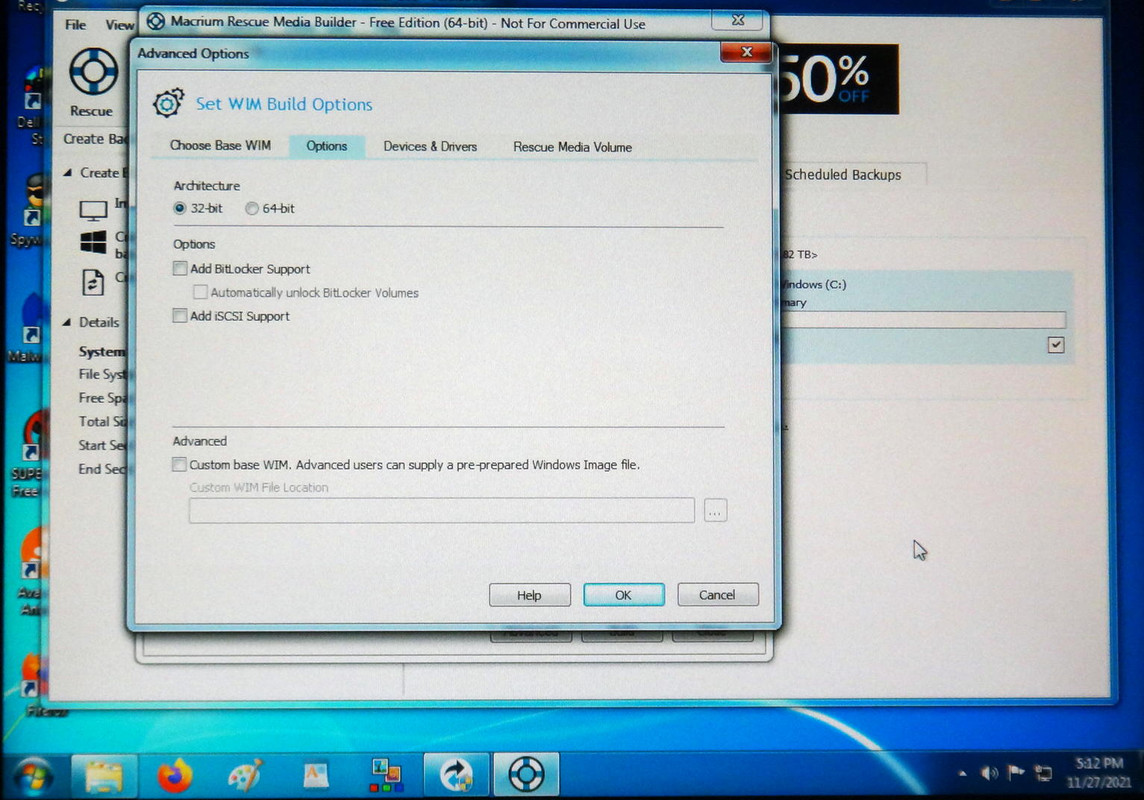
Task: Click the Custom WIM File Location field
Action: 441,510
